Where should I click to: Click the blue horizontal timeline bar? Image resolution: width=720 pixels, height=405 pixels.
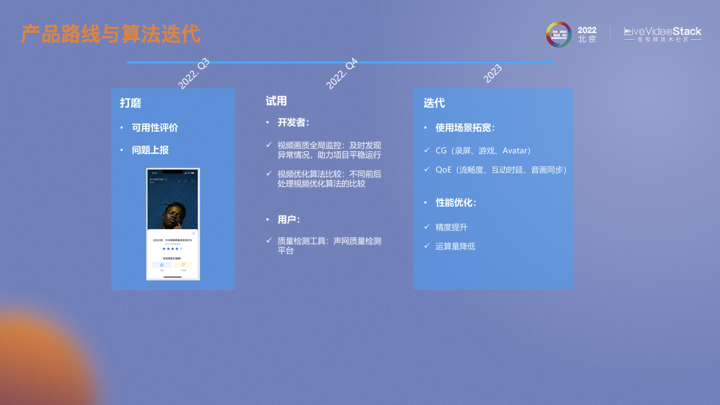(x=340, y=62)
